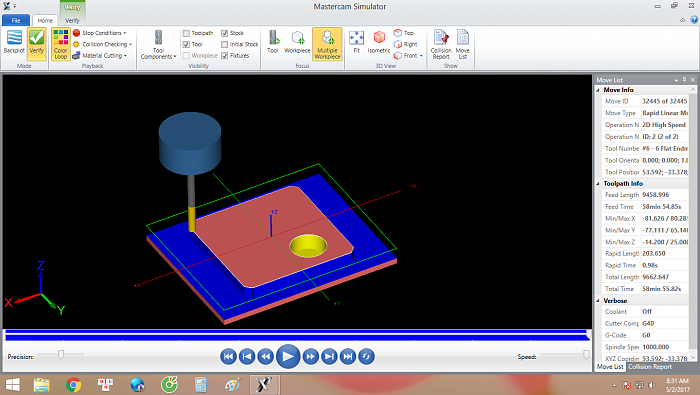Select the Move ID value field
Image resolution: width=700 pixels, height=395 pixels.
click(x=665, y=101)
